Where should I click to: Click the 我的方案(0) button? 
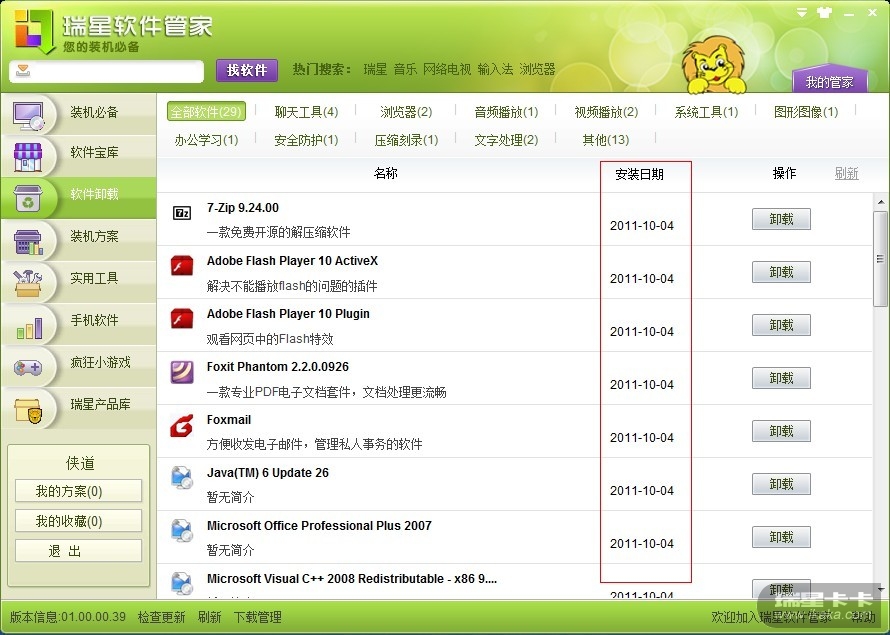(78, 491)
